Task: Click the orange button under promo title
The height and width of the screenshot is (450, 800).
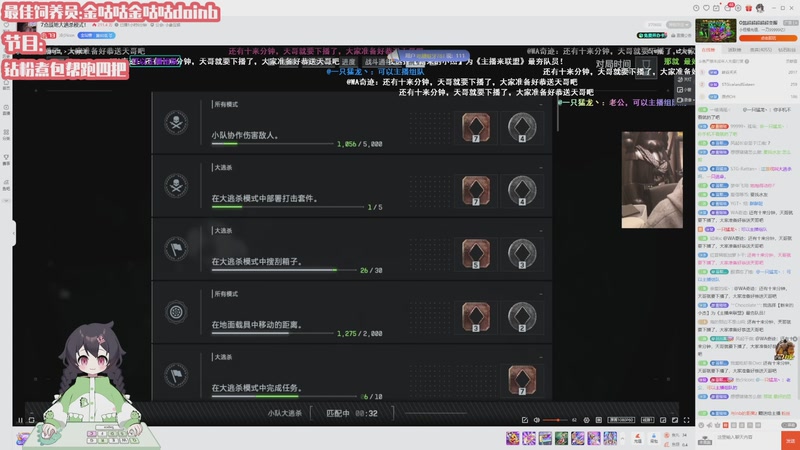Action: (768, 38)
